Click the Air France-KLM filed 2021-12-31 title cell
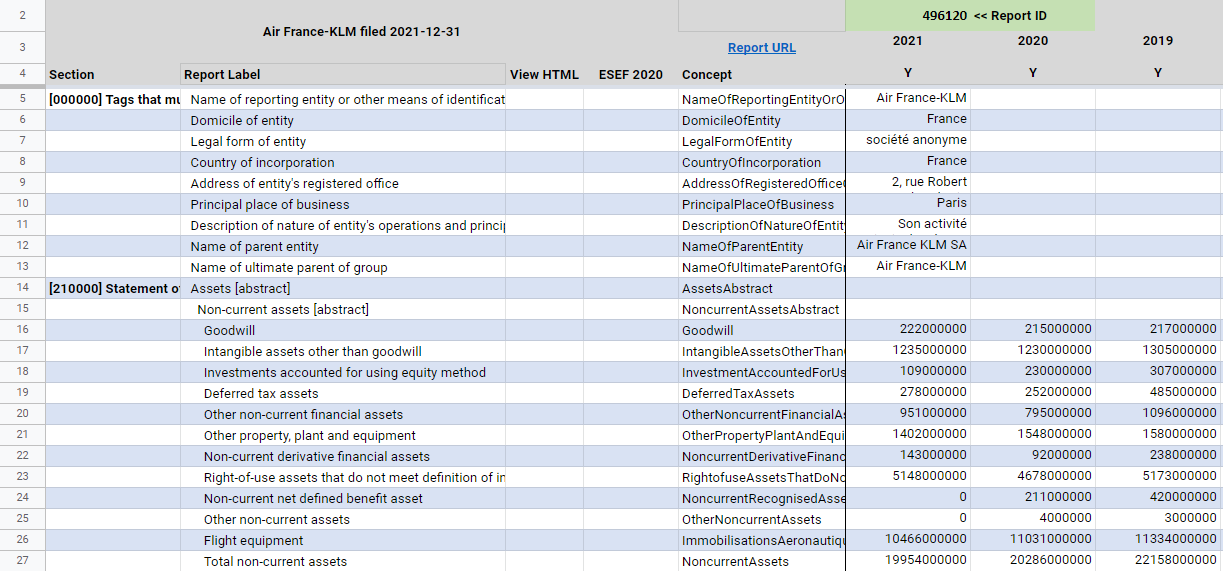Viewport: 1223px width, 571px height. [x=361, y=32]
